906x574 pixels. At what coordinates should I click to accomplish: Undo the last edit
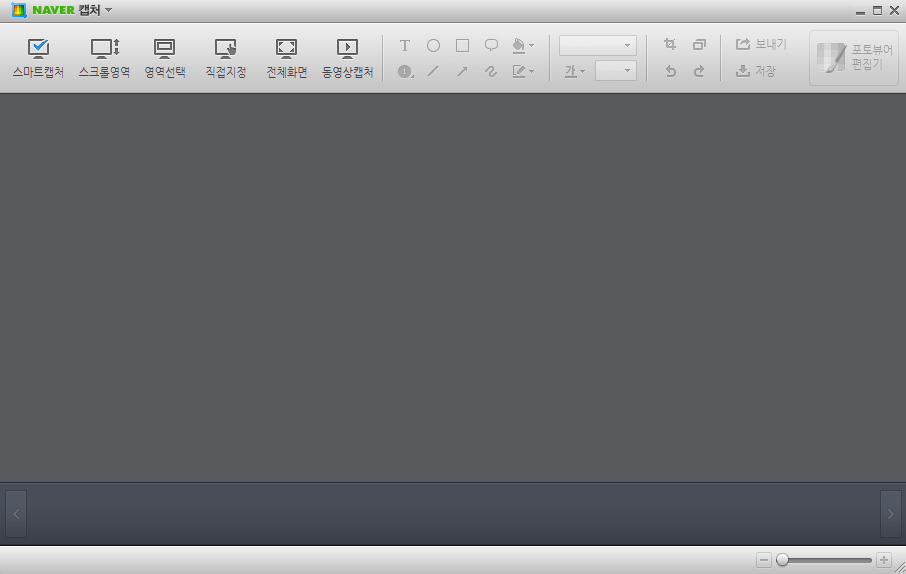point(670,71)
